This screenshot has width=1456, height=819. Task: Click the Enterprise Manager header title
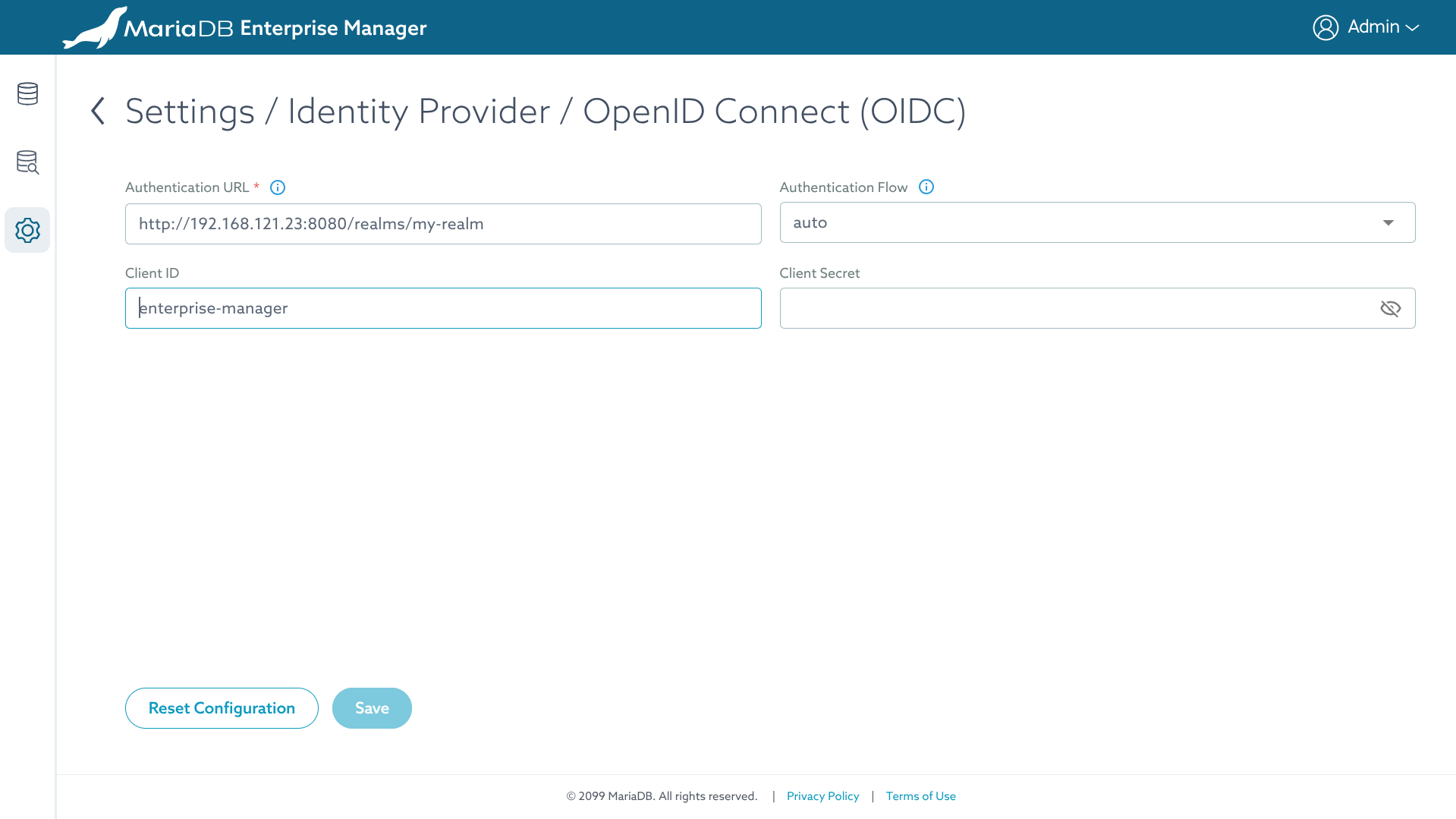click(x=333, y=28)
